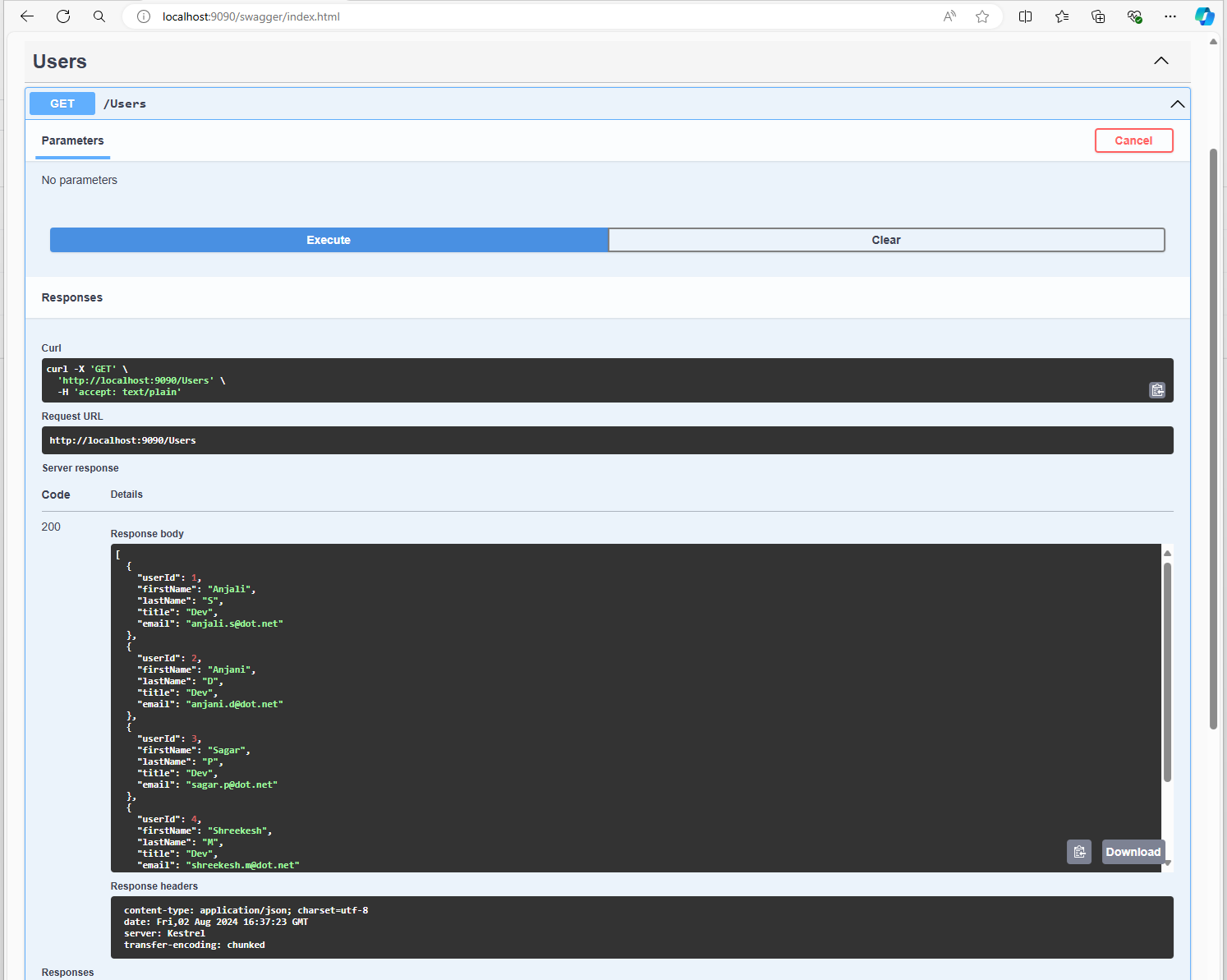Open the Collections icon
The width and height of the screenshot is (1227, 980).
1098,16
